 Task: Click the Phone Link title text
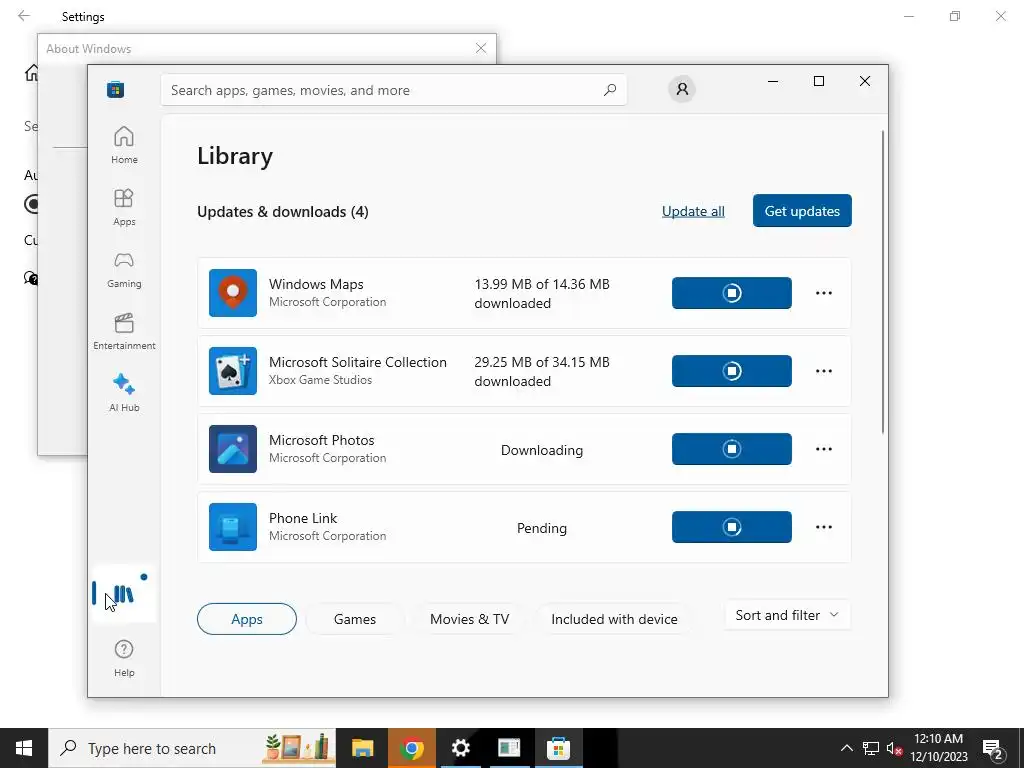pyautogui.click(x=303, y=518)
